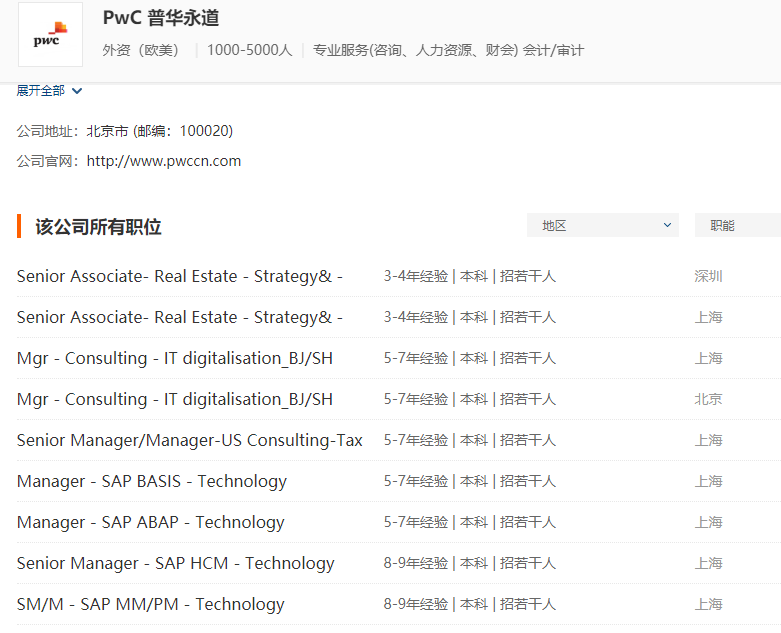The image size is (781, 633).
Task: Click the PwC 普华永道 company title
Action: [x=161, y=17]
